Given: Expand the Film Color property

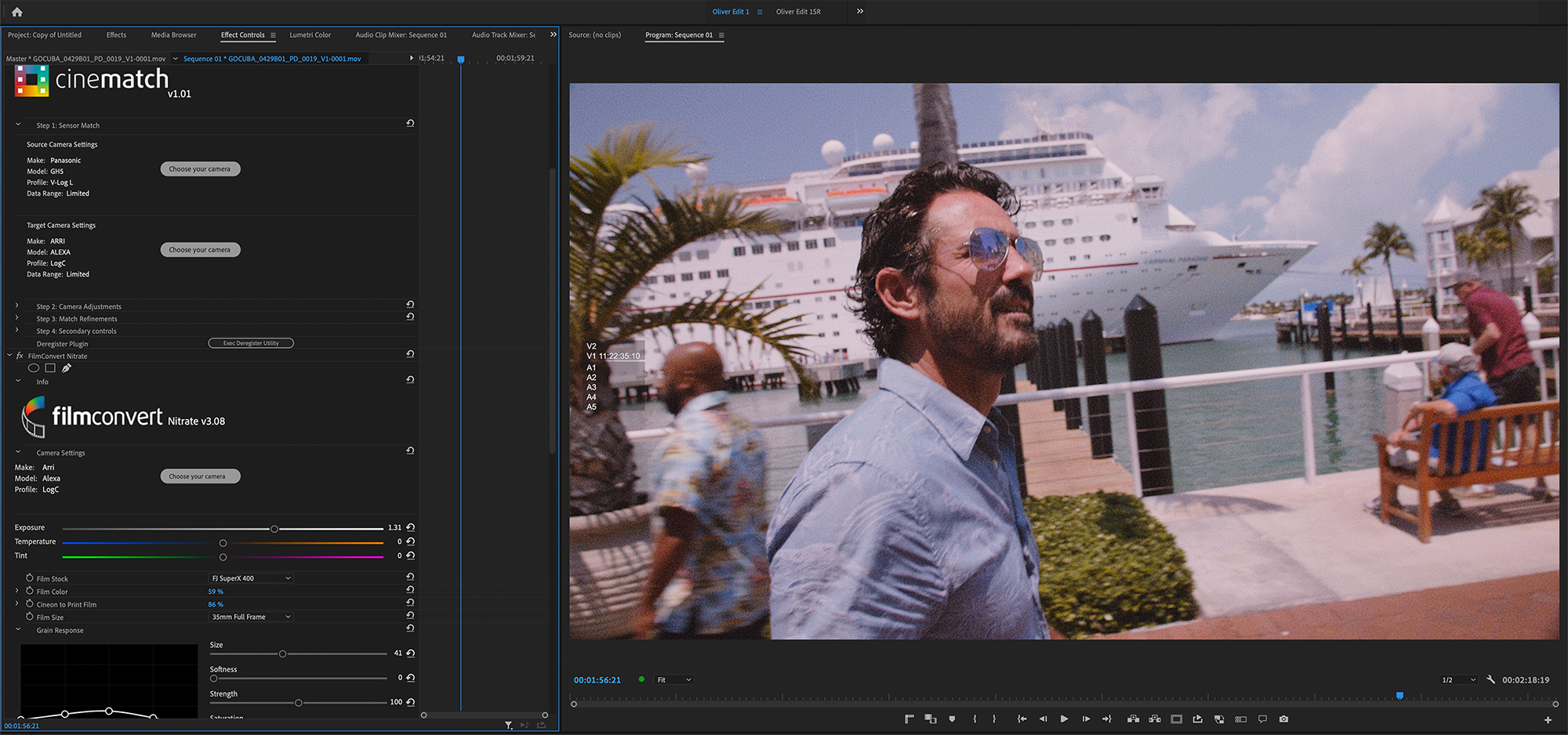Looking at the screenshot, I should (x=17, y=591).
